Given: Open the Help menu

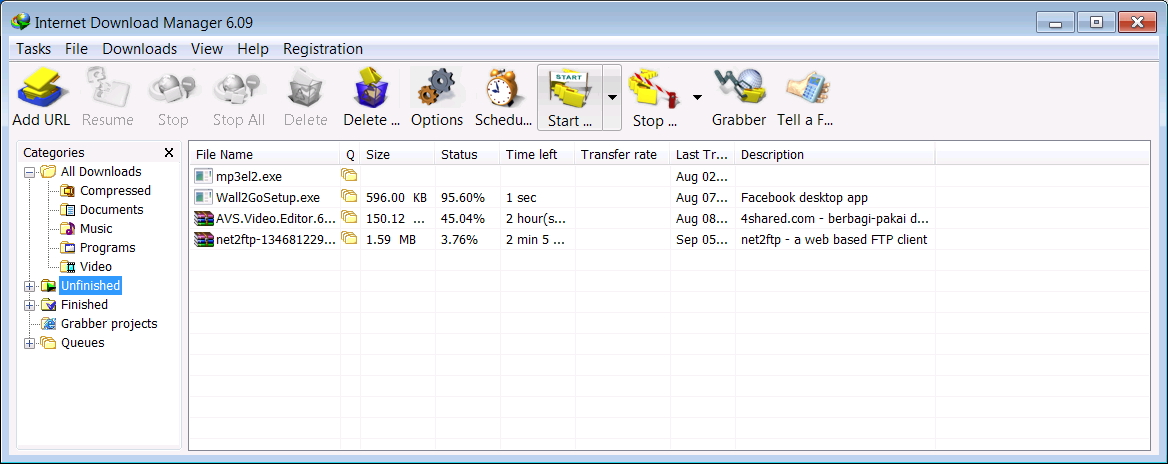Looking at the screenshot, I should click(x=253, y=48).
